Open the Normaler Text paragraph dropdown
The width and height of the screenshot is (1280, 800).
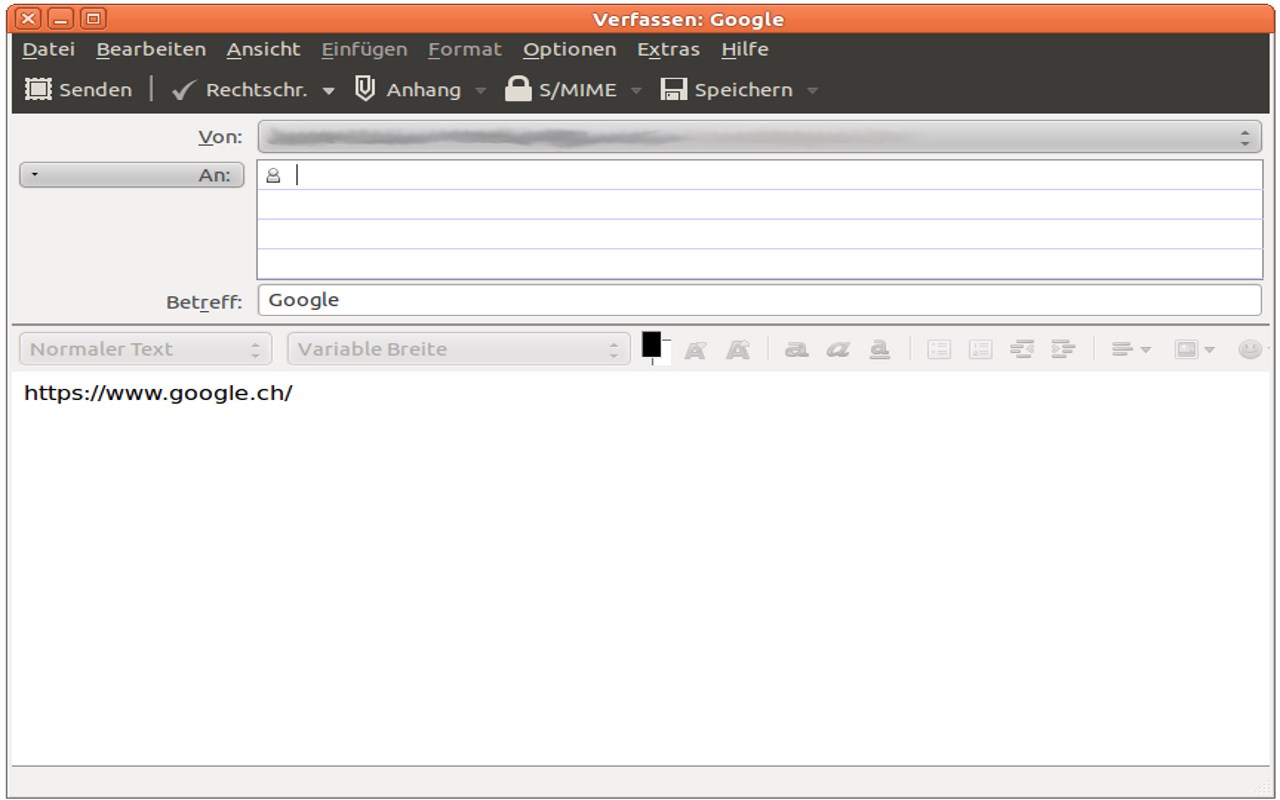coord(146,349)
